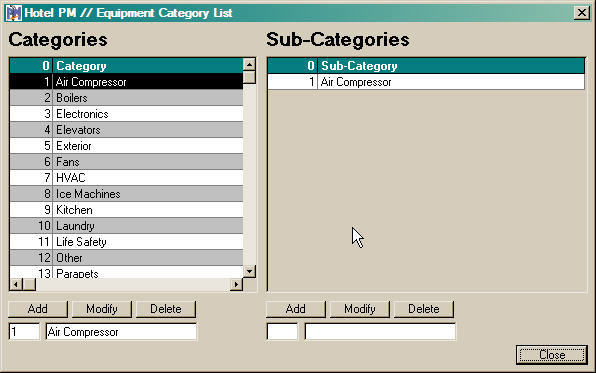Click the categories list scroll up arrow
This screenshot has height=373, width=596.
(x=249, y=64)
